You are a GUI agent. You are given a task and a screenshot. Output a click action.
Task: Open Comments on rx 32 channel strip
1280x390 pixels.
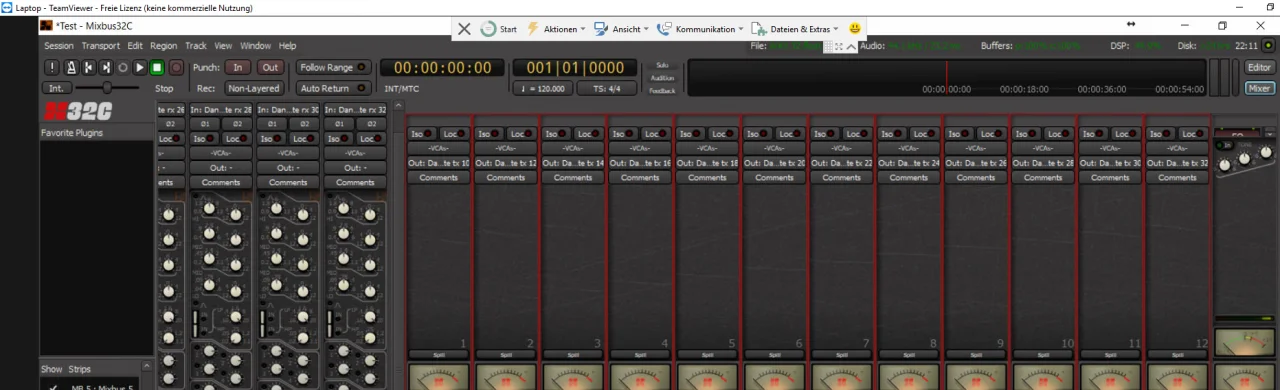(x=355, y=182)
